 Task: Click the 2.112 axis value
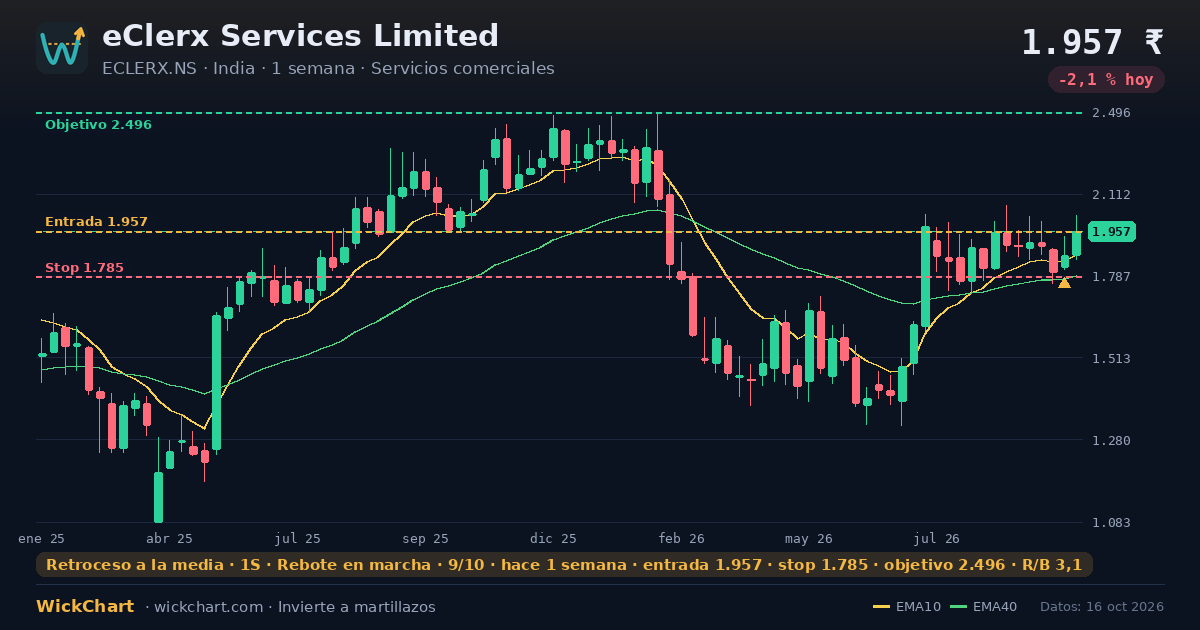coord(1111,195)
